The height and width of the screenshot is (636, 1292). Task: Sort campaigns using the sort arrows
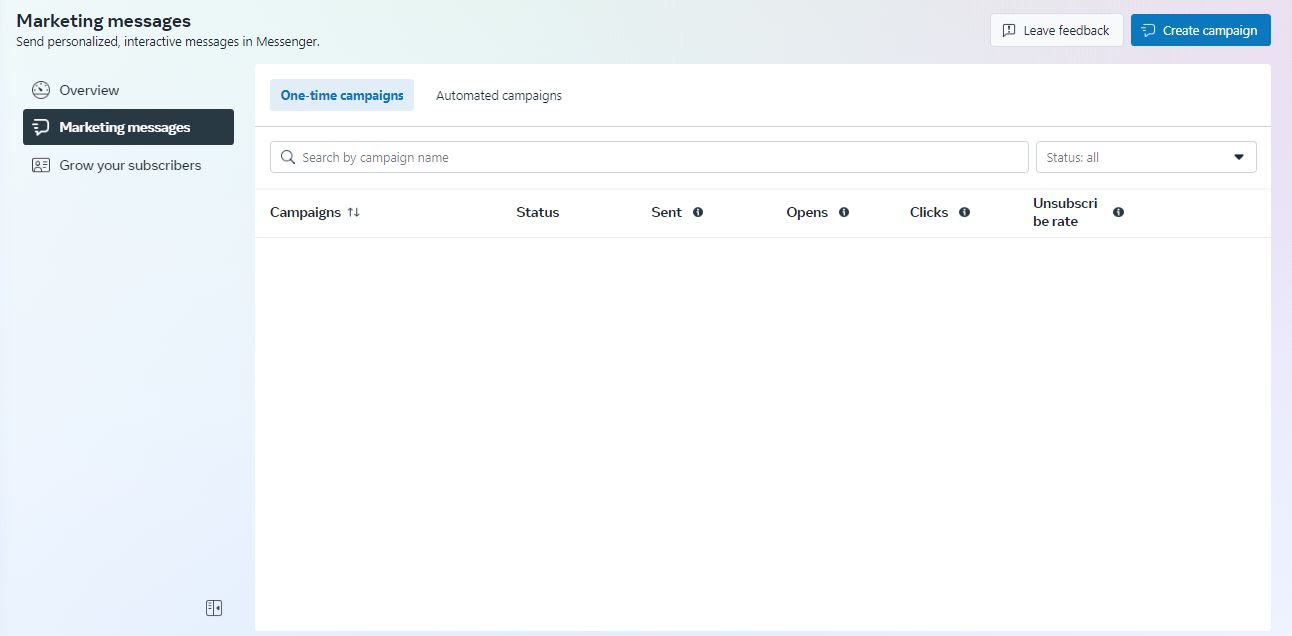pyautogui.click(x=354, y=212)
